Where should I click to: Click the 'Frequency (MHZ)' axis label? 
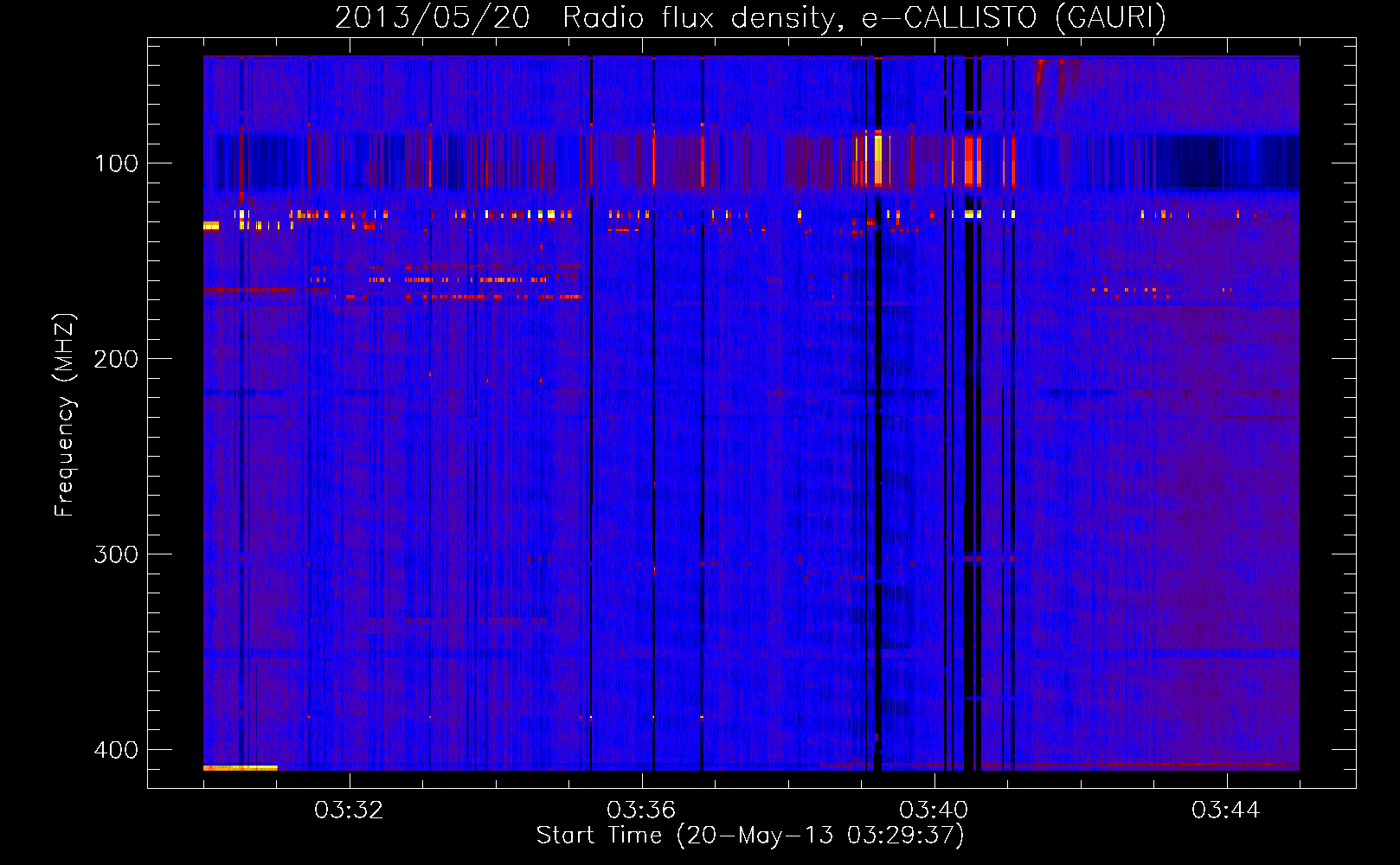(x=65, y=415)
